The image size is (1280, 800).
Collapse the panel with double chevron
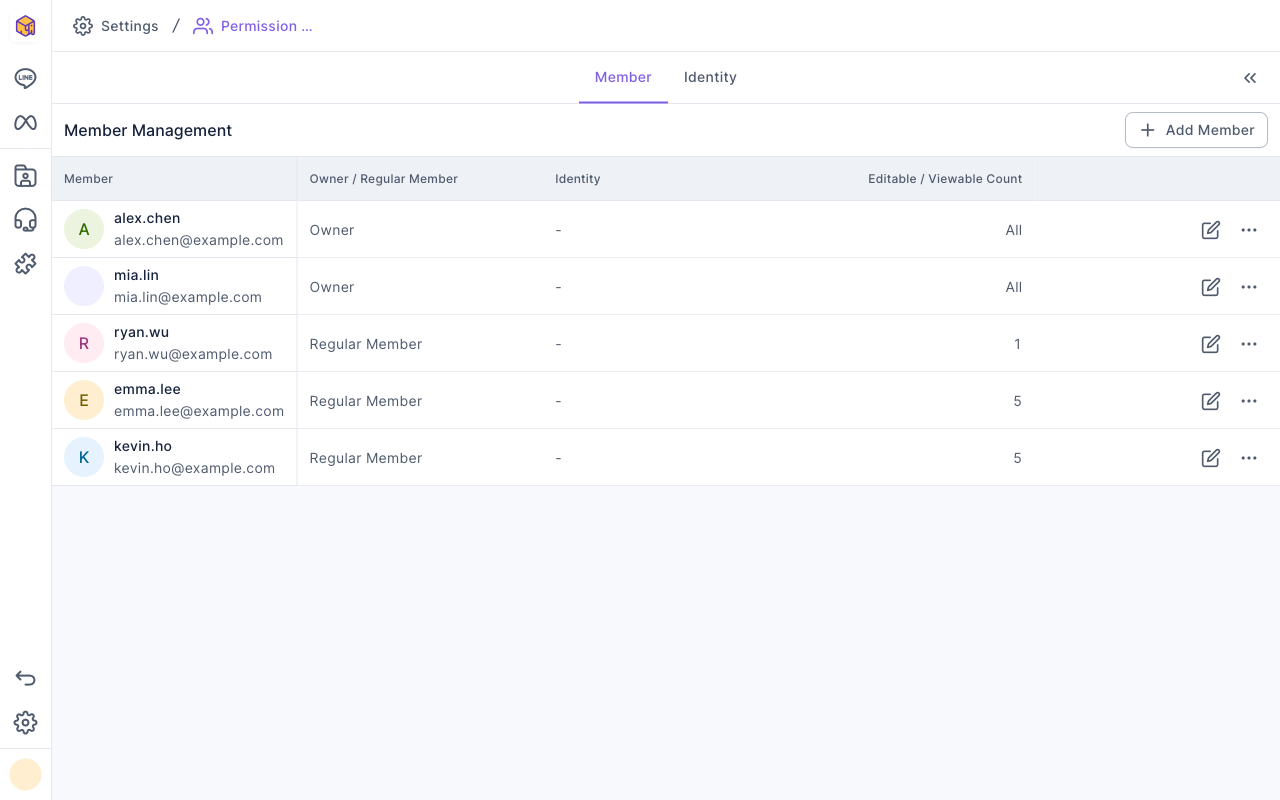click(x=1250, y=78)
